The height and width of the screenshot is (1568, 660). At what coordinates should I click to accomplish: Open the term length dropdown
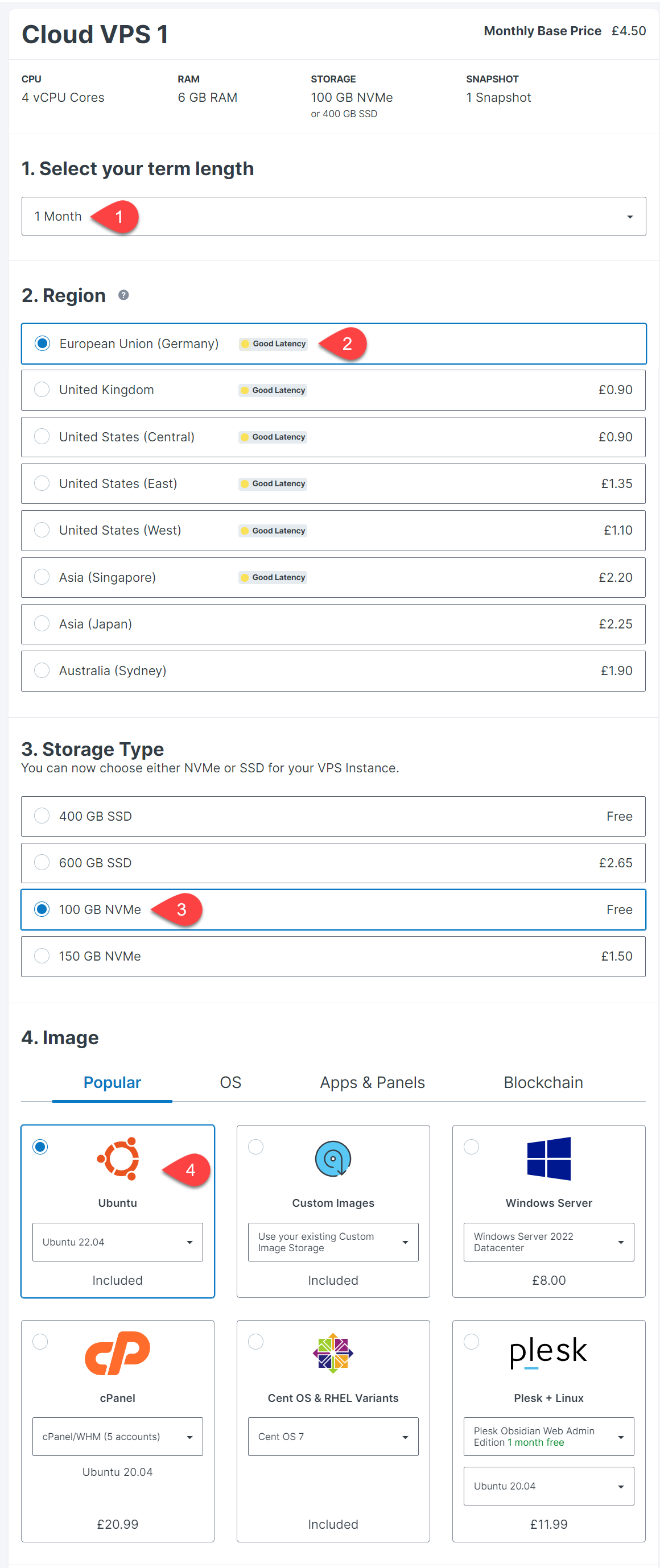point(333,216)
